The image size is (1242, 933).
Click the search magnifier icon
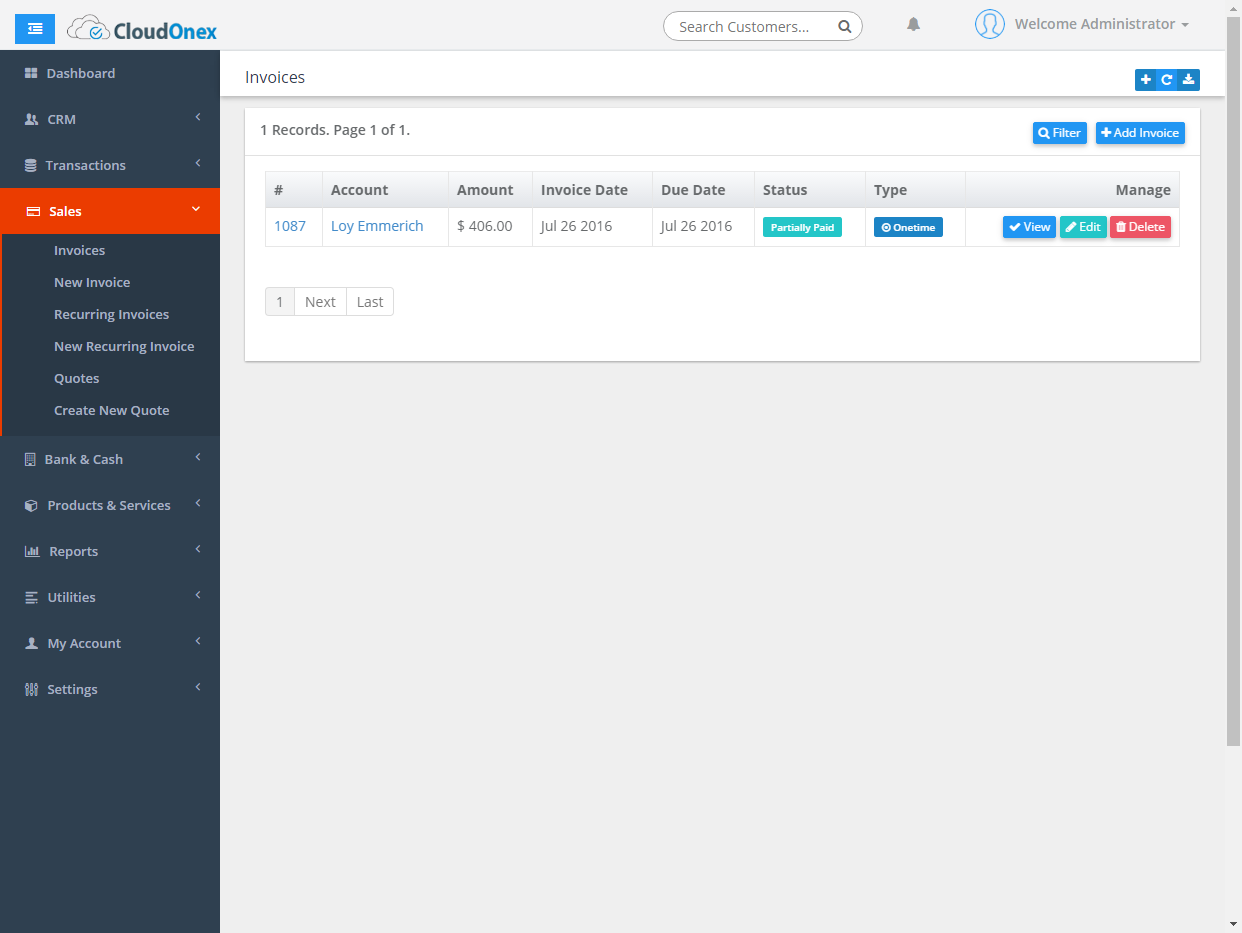844,27
